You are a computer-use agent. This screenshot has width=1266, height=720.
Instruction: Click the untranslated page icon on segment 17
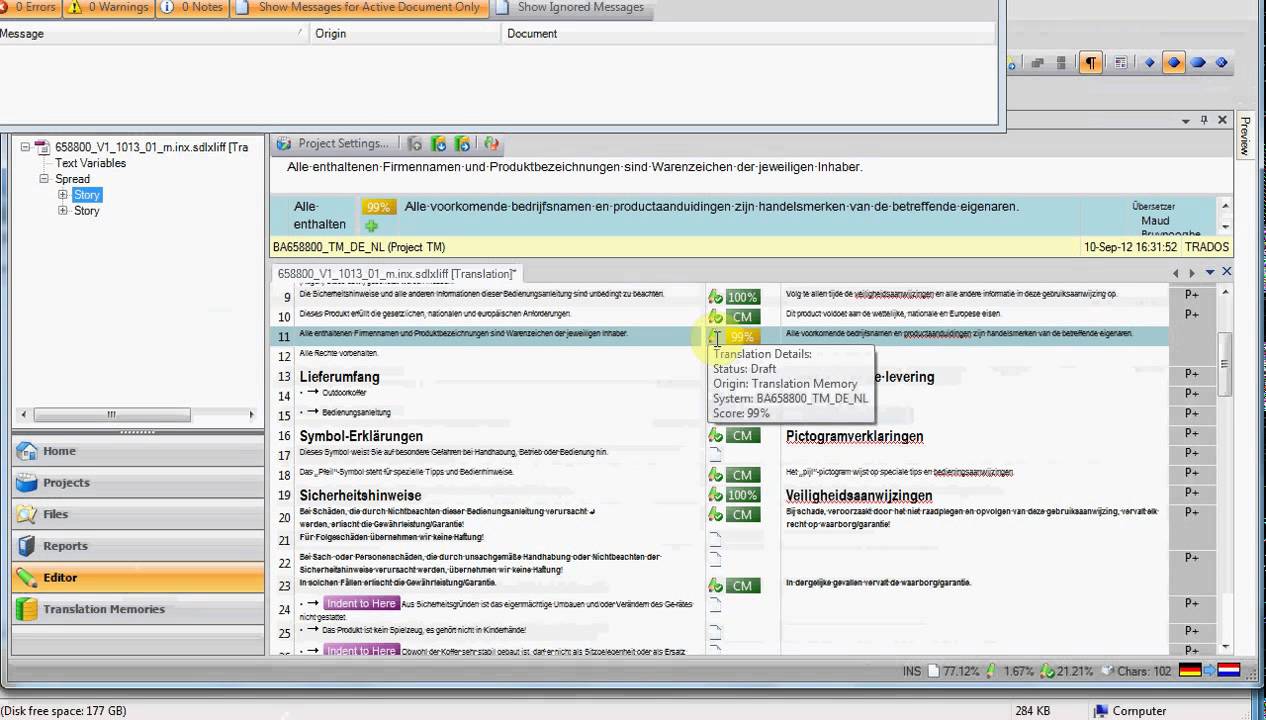[x=715, y=454]
